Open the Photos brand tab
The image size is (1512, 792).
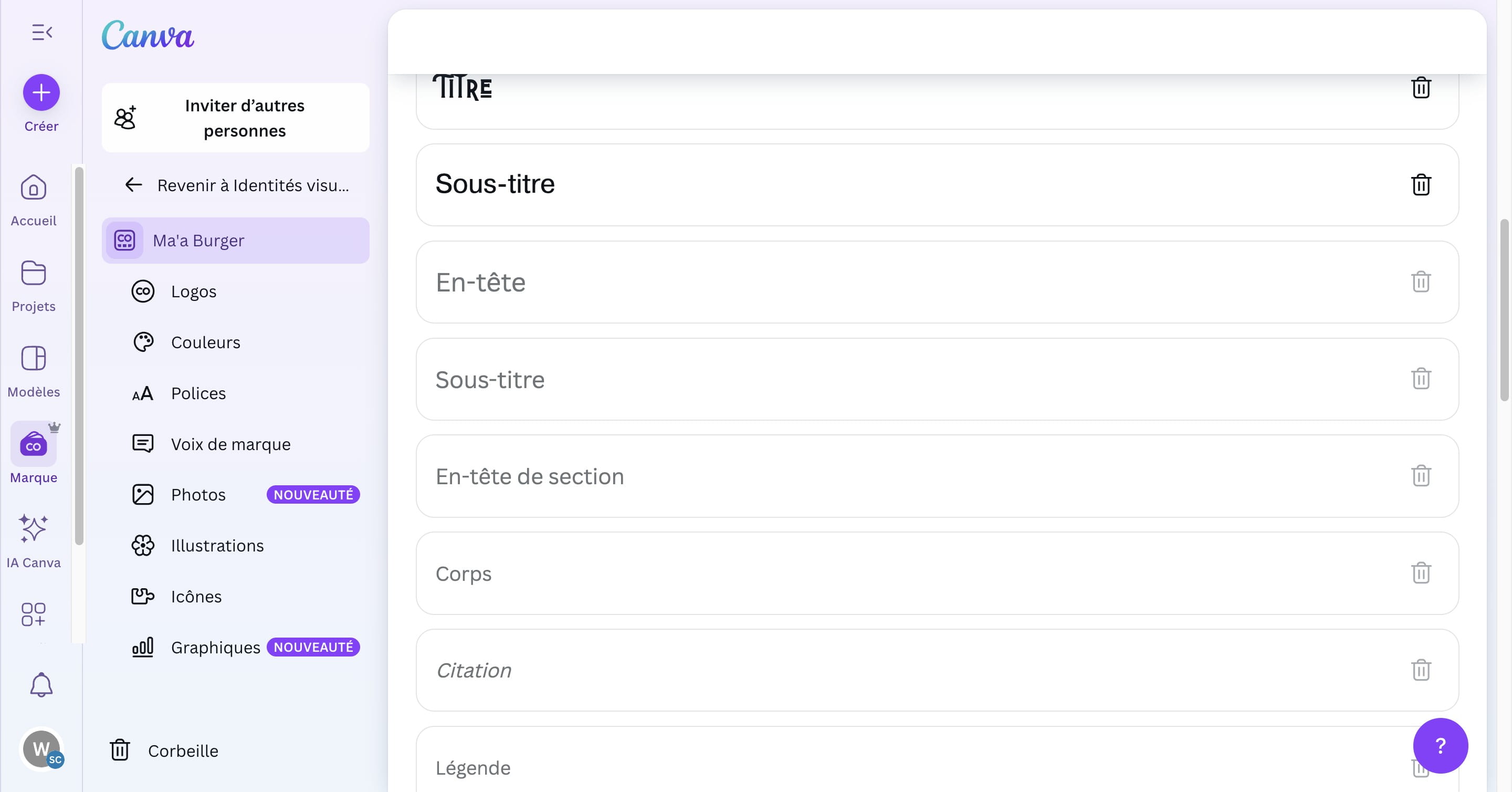tap(198, 494)
